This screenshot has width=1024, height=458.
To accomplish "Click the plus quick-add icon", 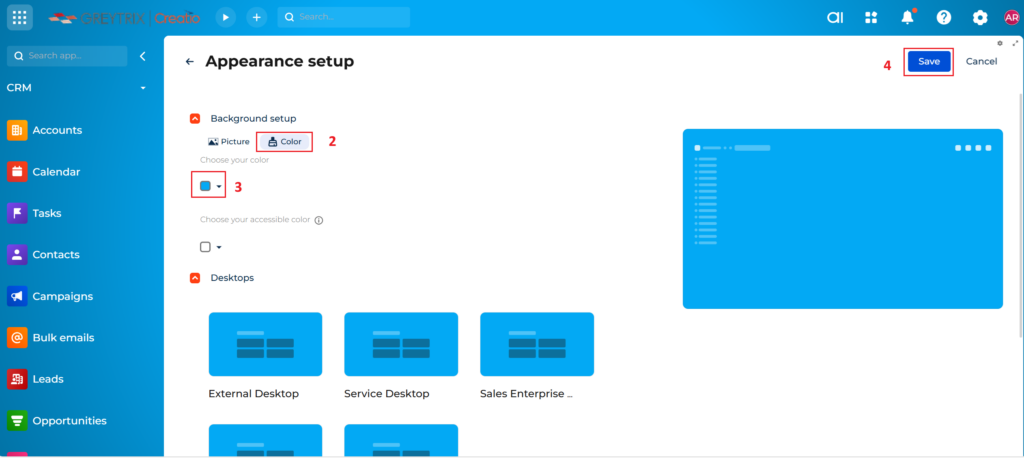I will [x=257, y=17].
